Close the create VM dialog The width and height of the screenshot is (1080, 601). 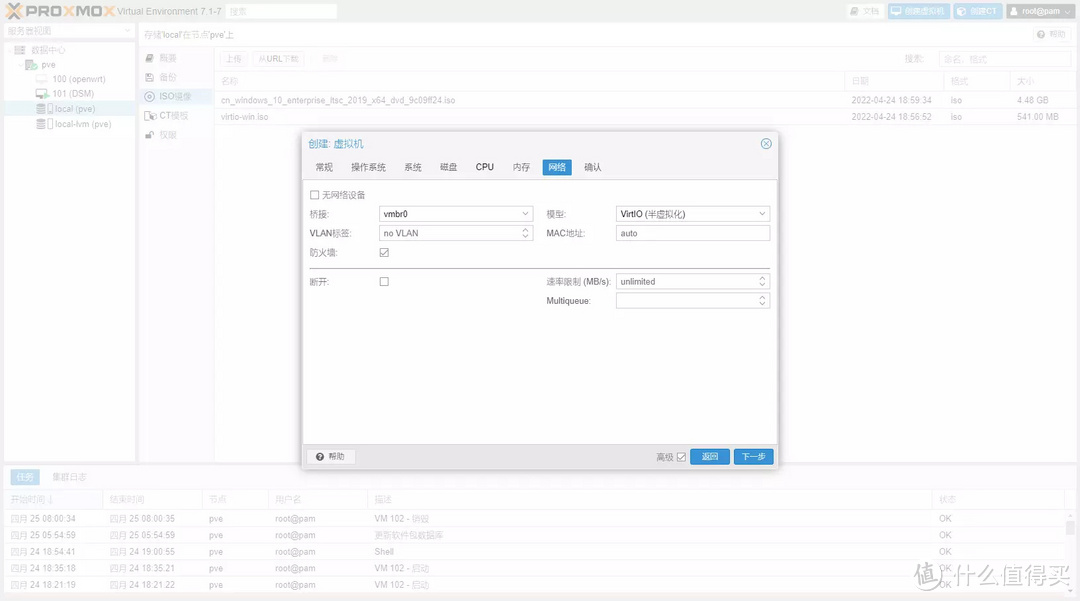766,143
